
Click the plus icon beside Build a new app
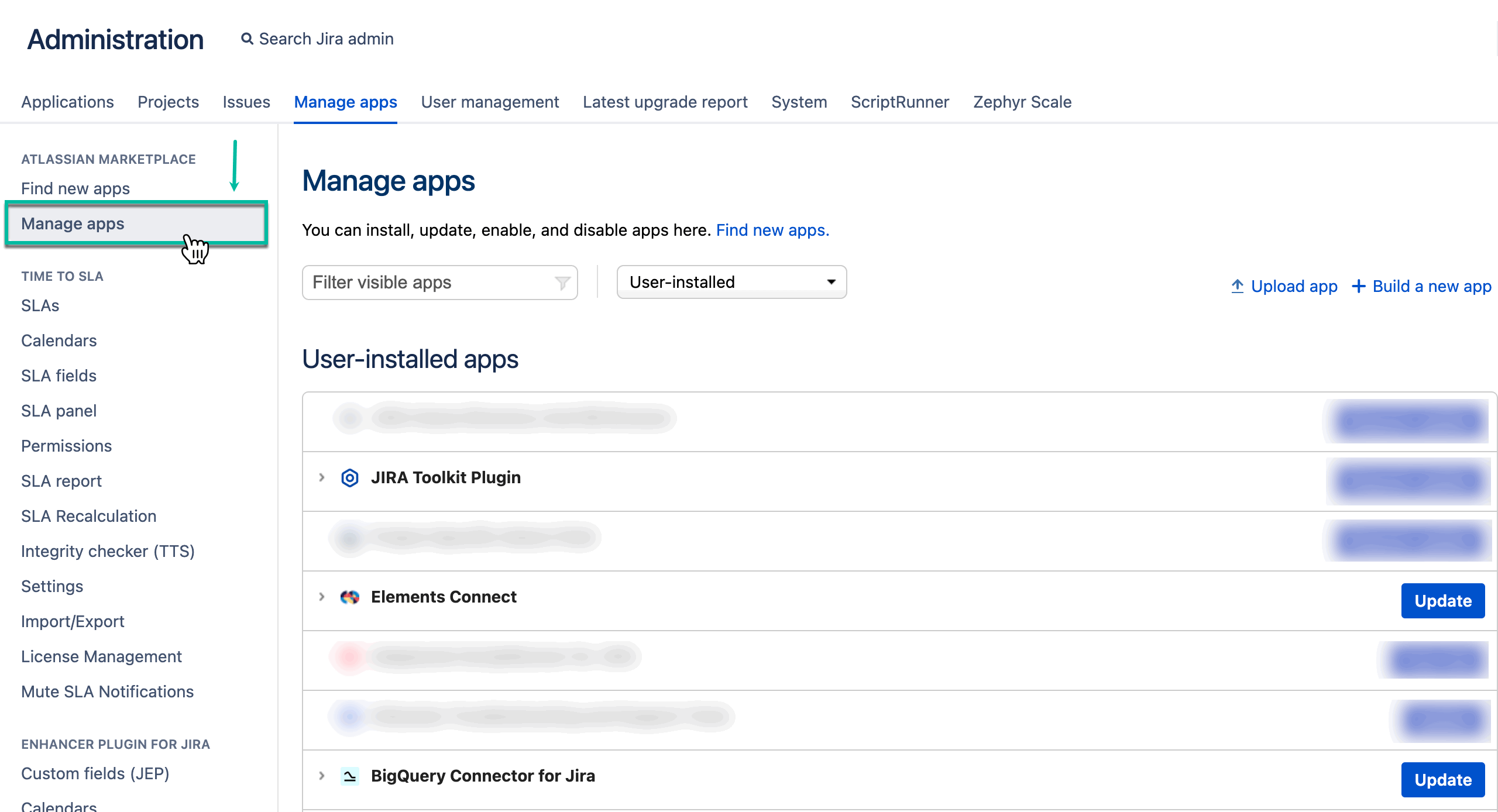[1359, 286]
